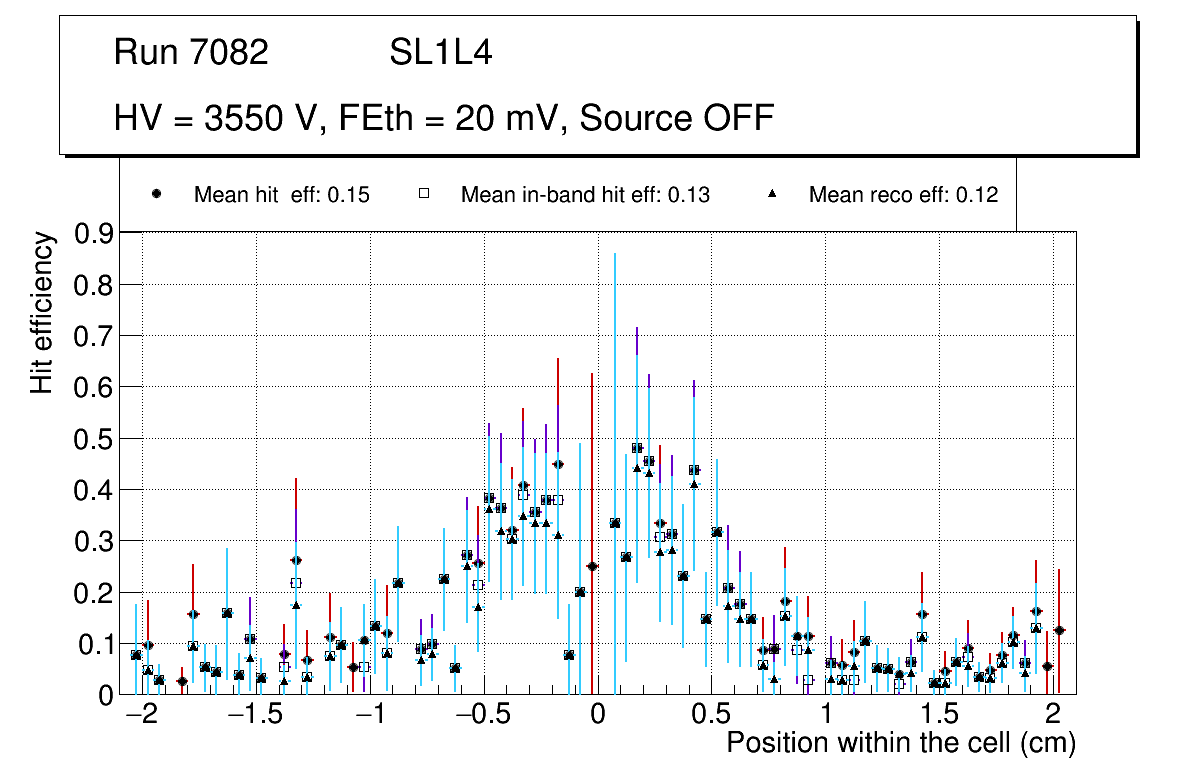Click the −2 tick label on x-axis

(x=141, y=716)
